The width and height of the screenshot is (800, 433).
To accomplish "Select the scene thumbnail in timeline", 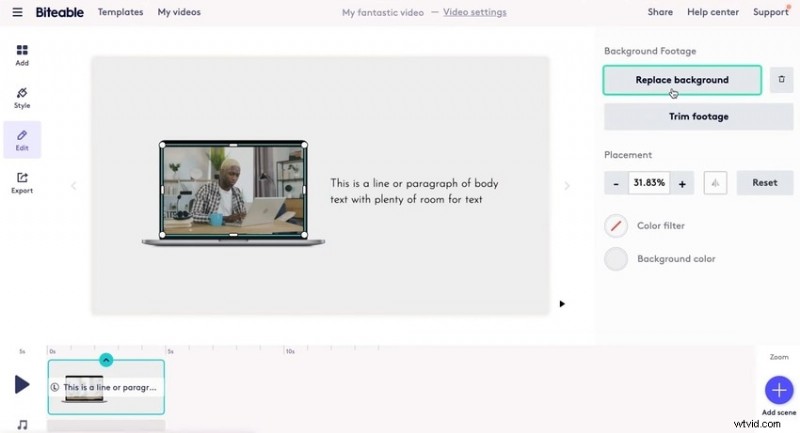I will [x=106, y=387].
